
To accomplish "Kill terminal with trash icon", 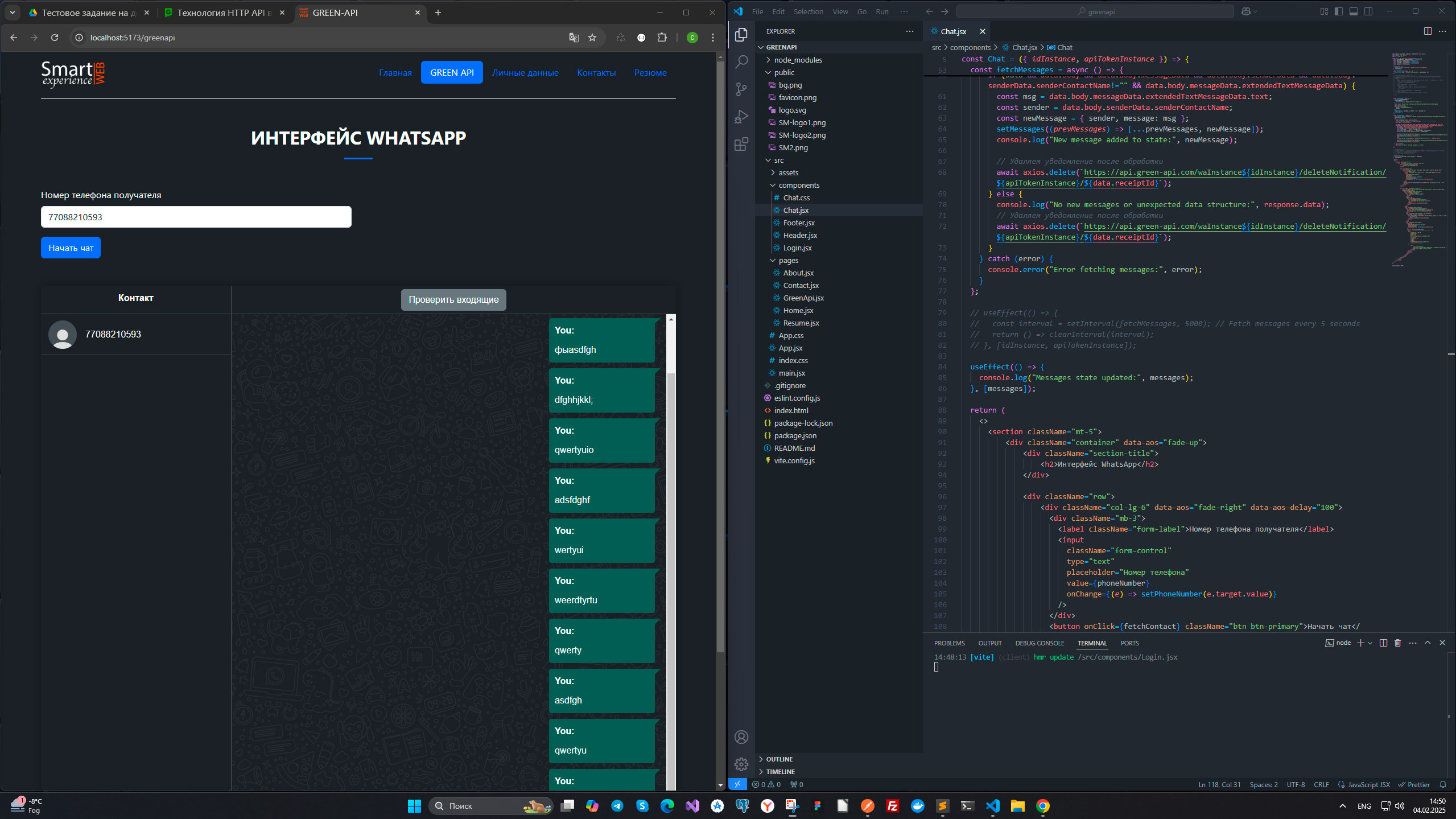I will 1397,643.
